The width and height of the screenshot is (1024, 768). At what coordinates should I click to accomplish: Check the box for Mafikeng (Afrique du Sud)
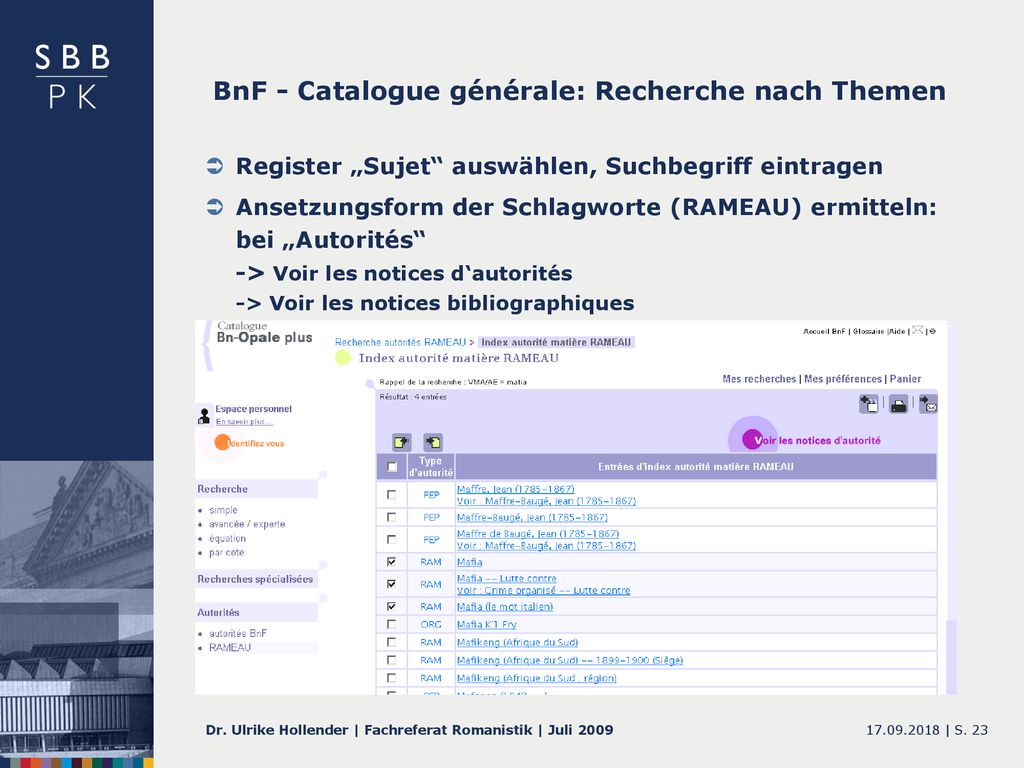coord(392,643)
